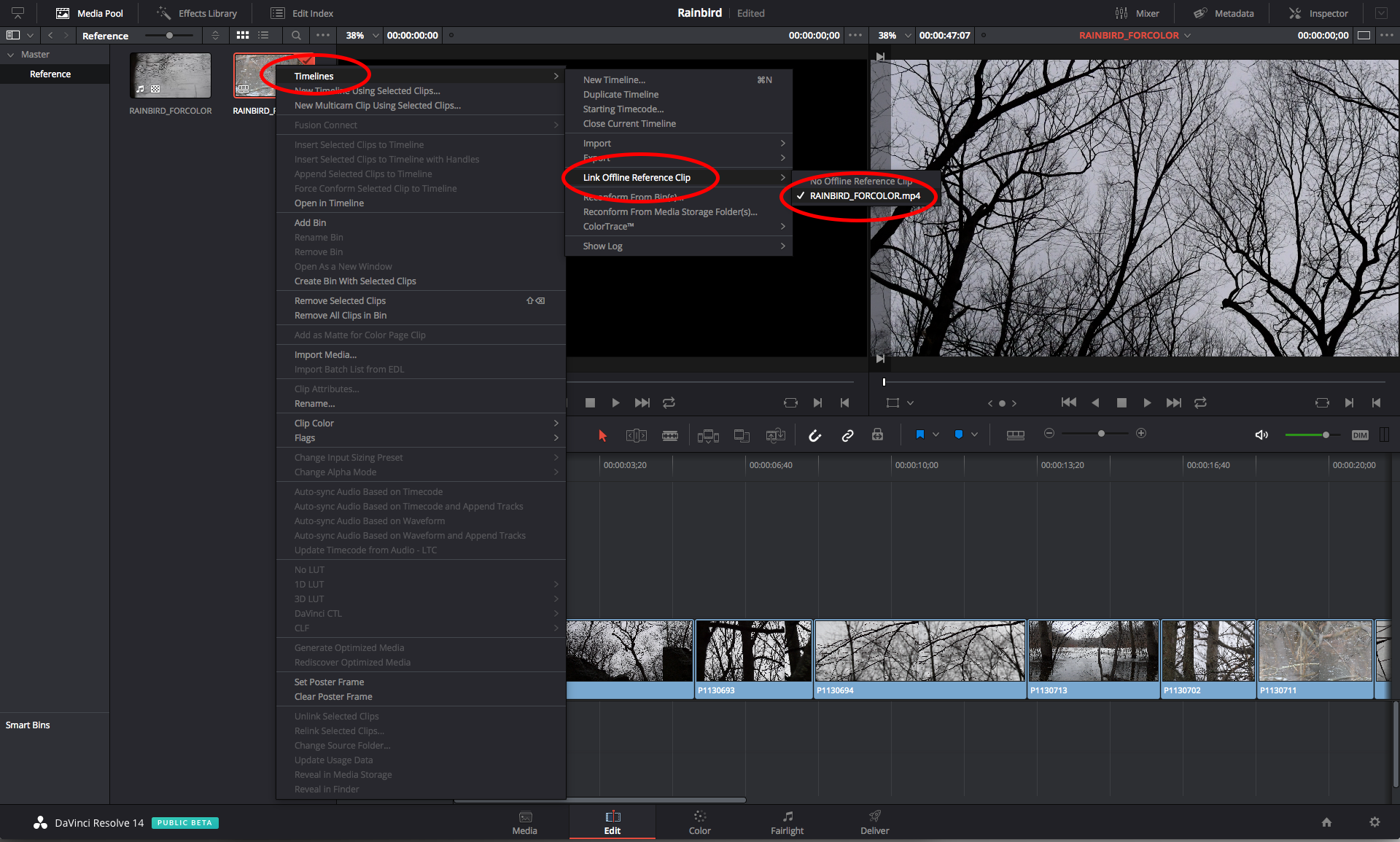
Task: Open the Mixer panel
Action: [1139, 12]
